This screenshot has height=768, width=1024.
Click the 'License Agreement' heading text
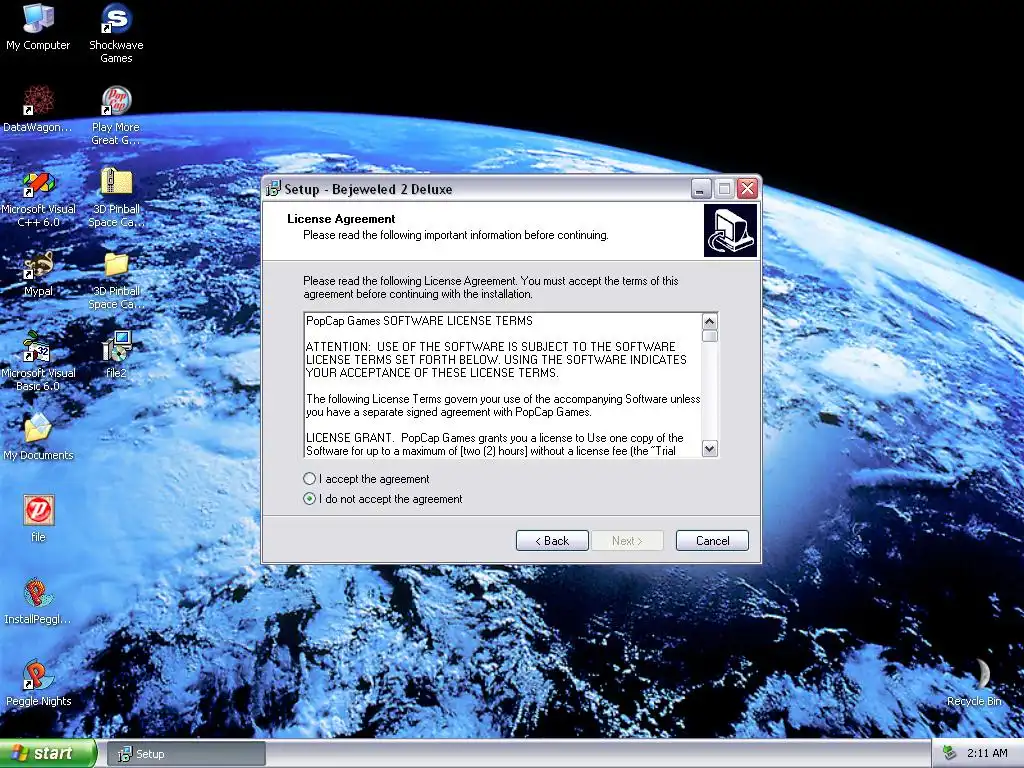click(341, 219)
